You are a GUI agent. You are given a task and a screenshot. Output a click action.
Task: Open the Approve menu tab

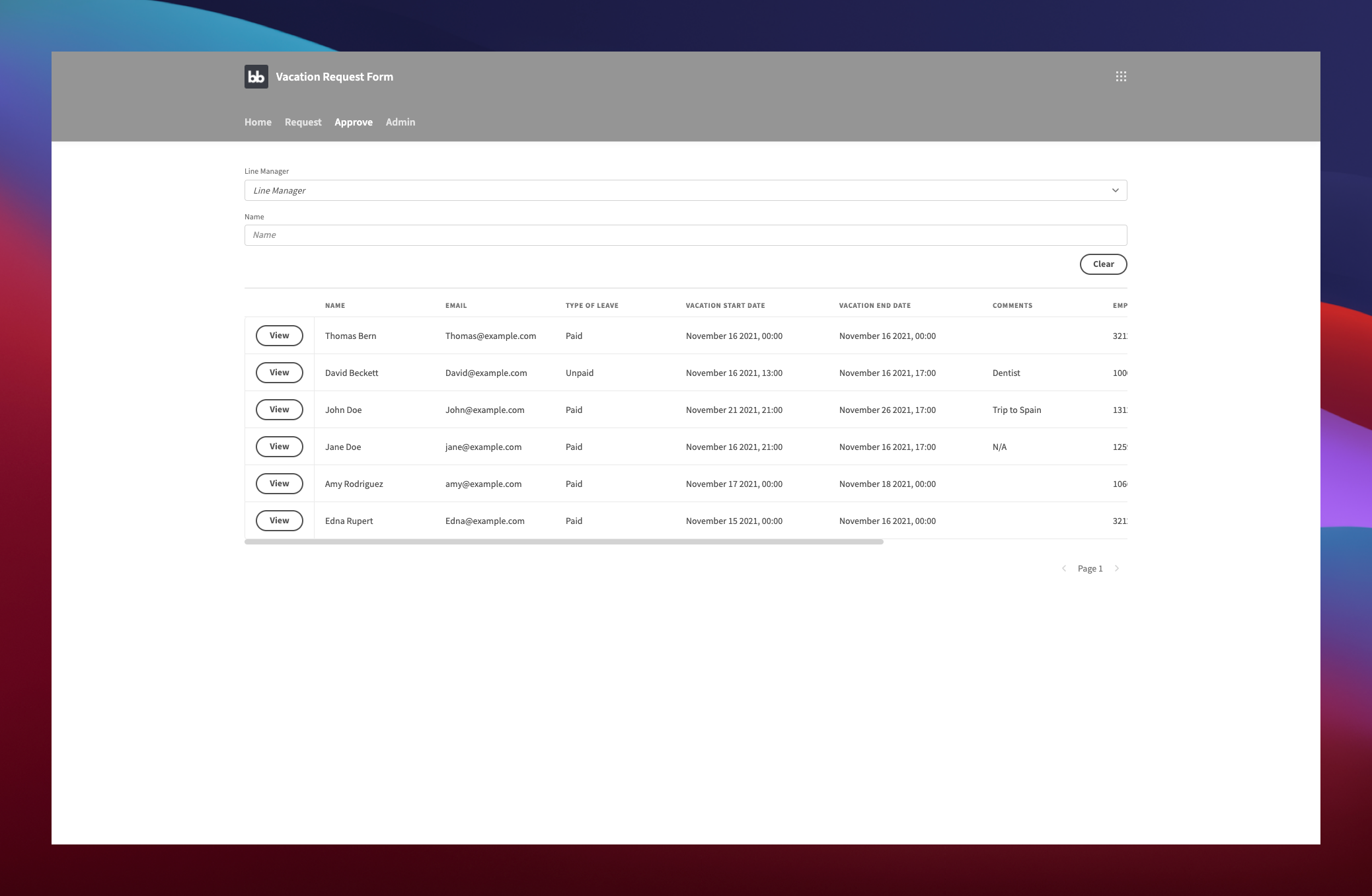click(x=354, y=122)
